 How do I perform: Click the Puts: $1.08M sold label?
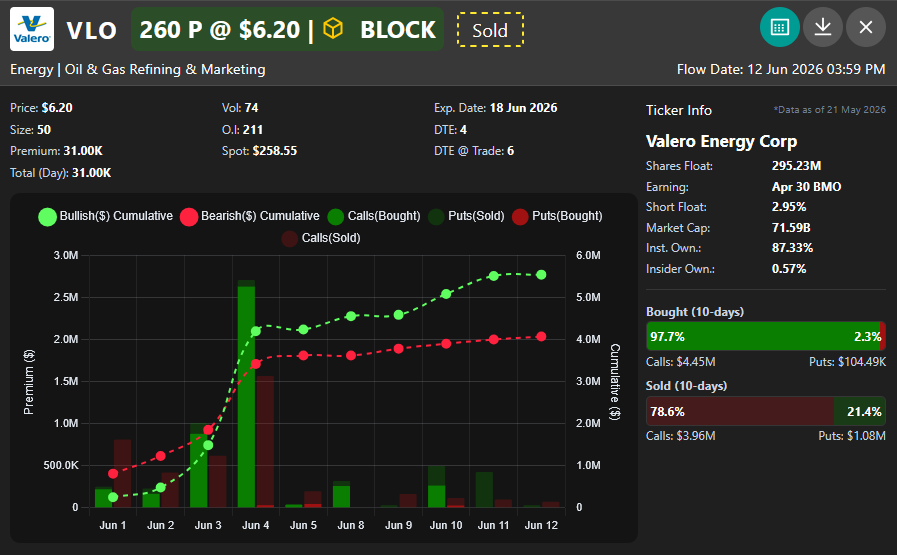pyautogui.click(x=852, y=436)
